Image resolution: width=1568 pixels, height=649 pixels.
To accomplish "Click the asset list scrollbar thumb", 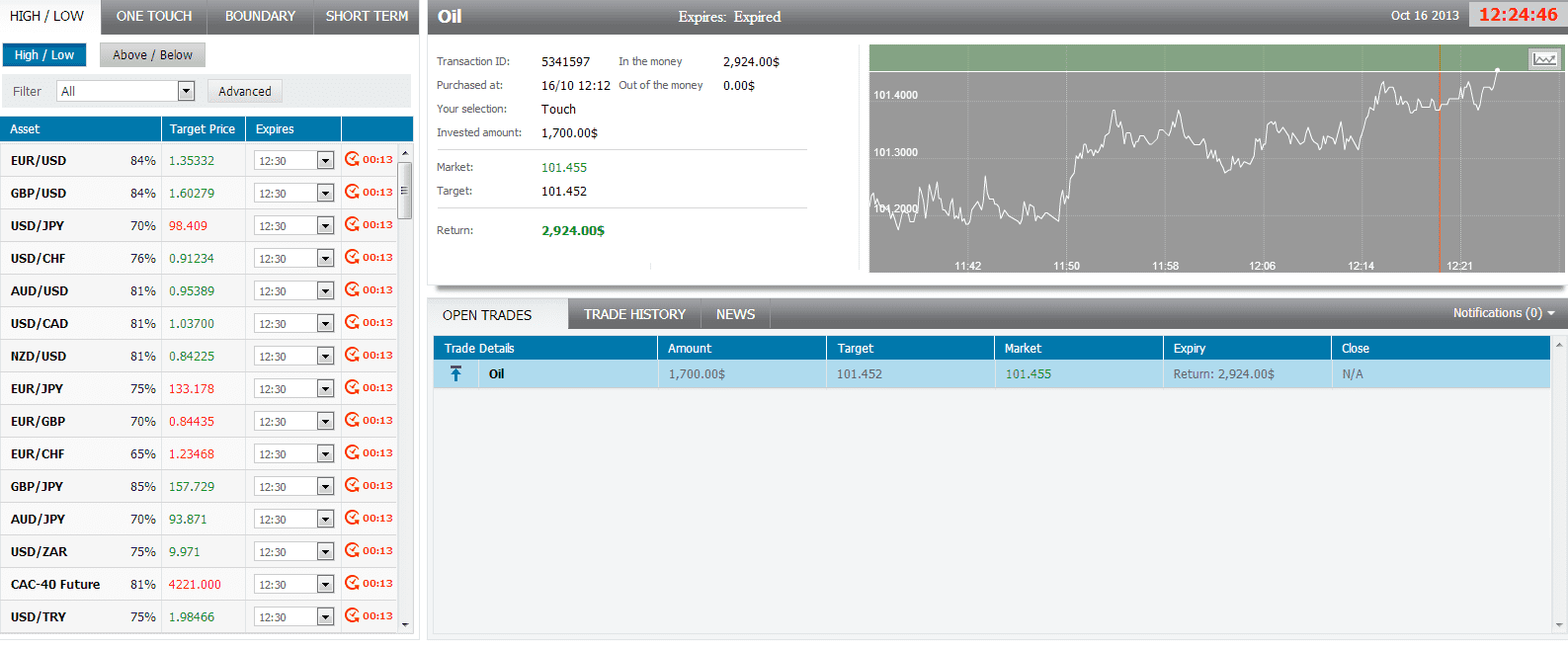I will click(x=404, y=191).
